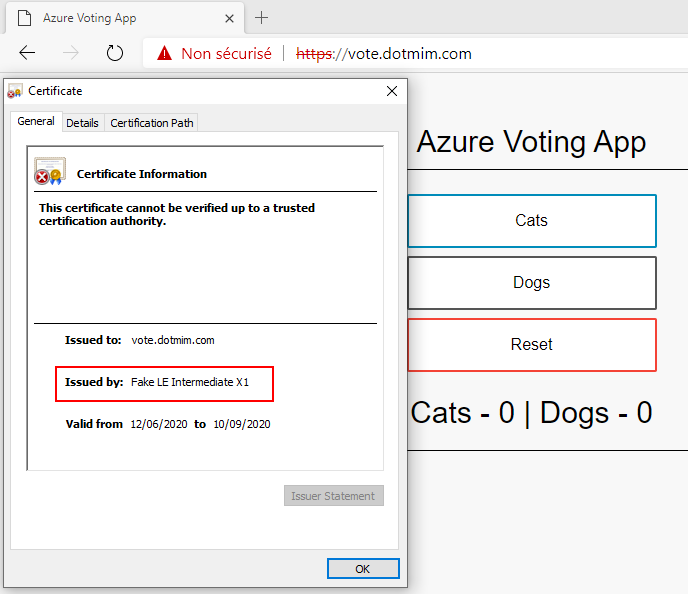Viewport: 688px width, 594px height.
Task: Click the browser back arrow
Action: 27,53
